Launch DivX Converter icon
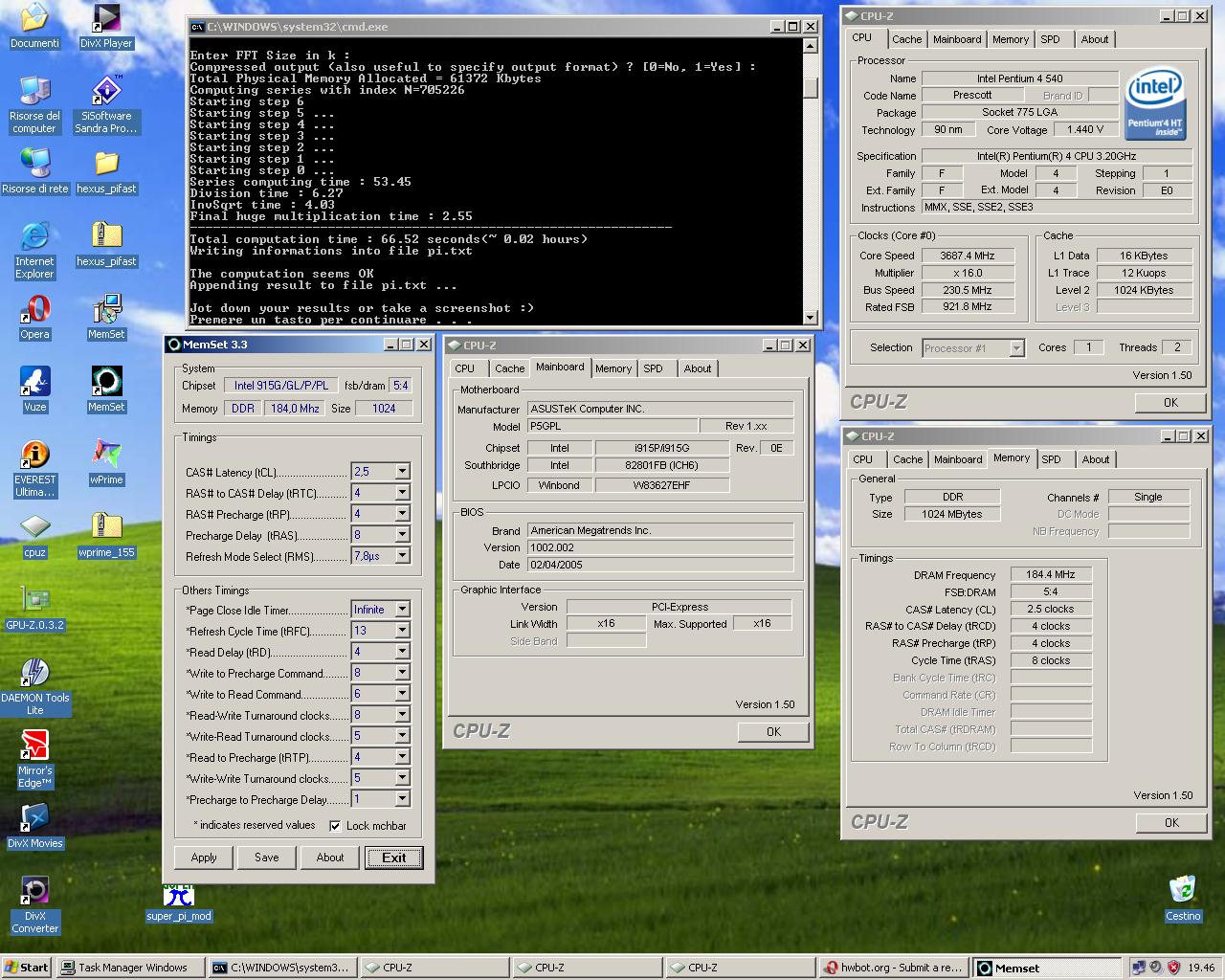The image size is (1225, 980). click(34, 904)
